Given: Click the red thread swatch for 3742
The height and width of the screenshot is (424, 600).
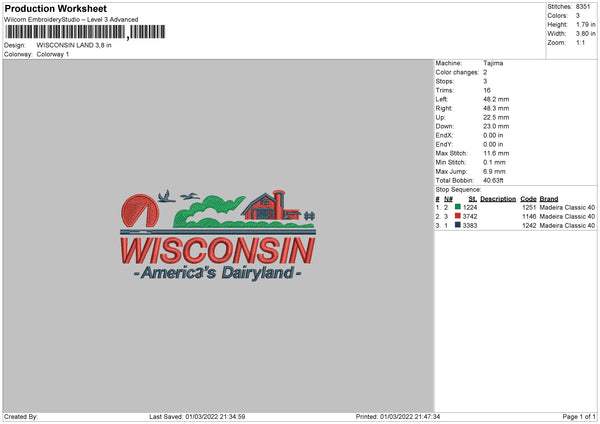Looking at the screenshot, I should tap(458, 216).
